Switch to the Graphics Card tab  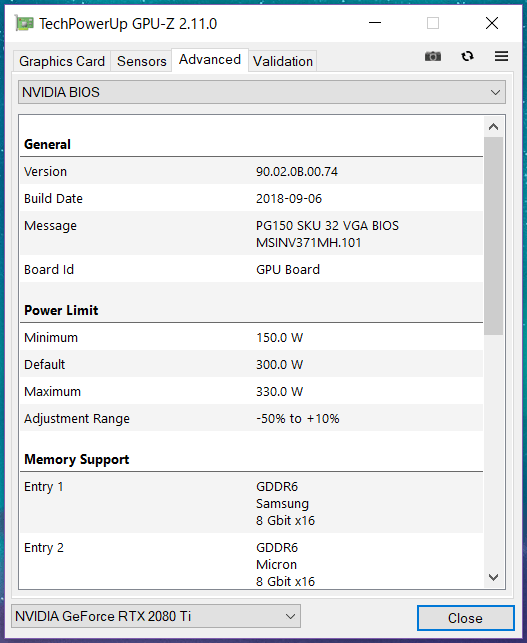pos(62,61)
